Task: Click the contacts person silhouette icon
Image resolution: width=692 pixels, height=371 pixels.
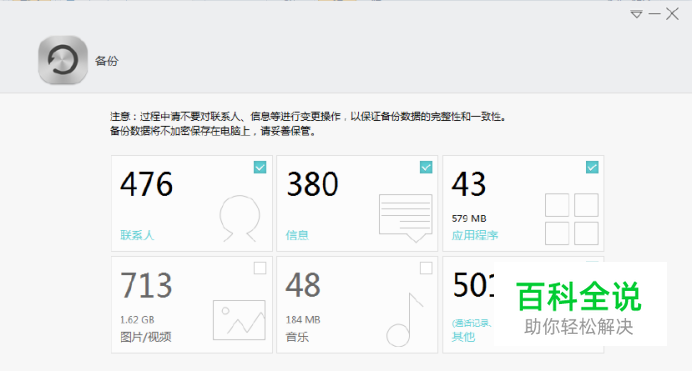Action: (x=240, y=218)
